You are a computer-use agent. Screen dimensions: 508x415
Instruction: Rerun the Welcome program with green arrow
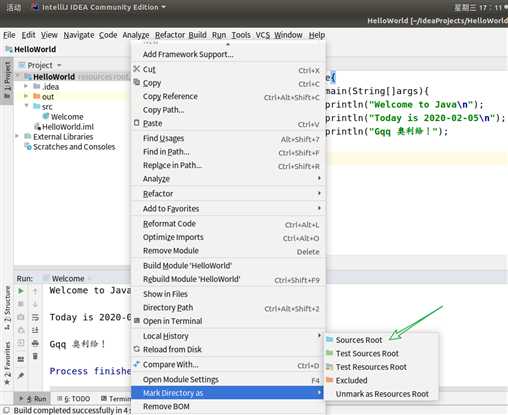tap(21, 291)
